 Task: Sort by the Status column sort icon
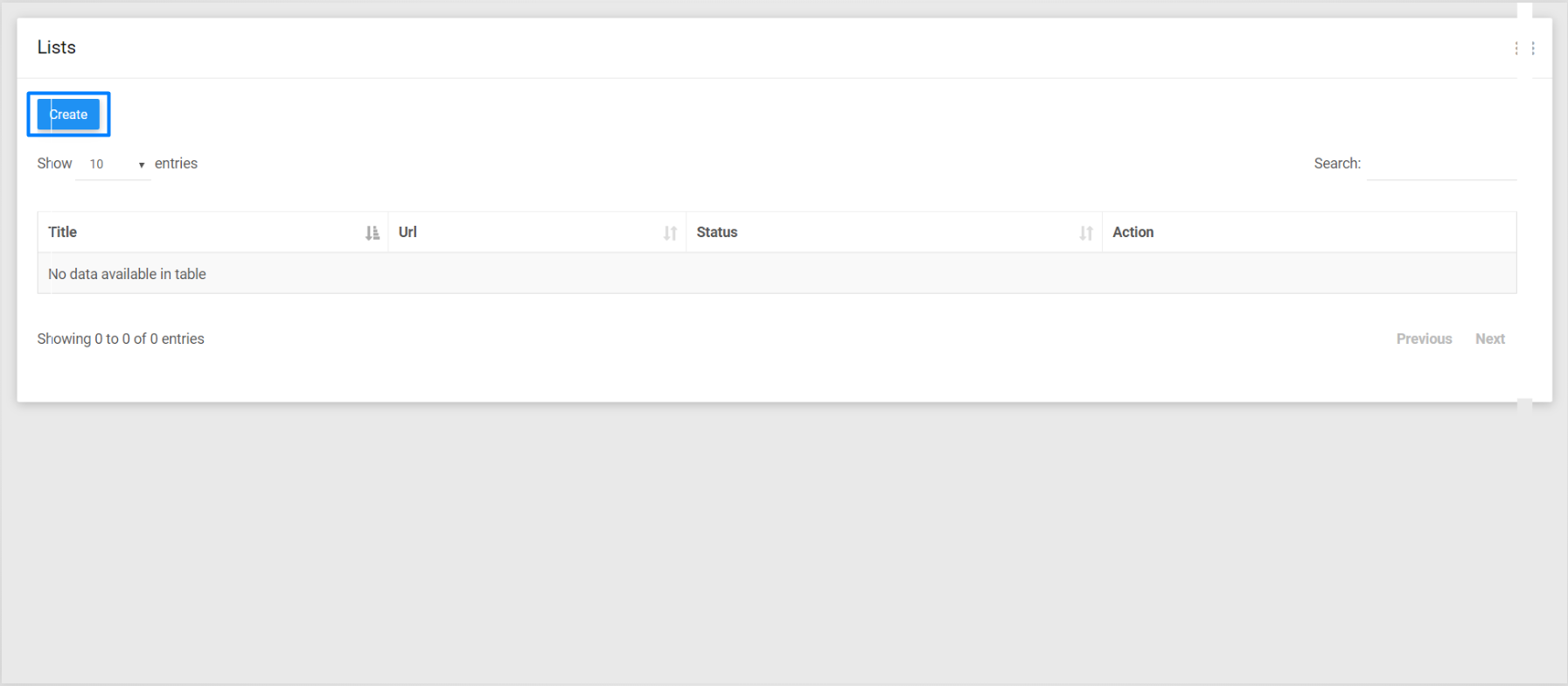coord(1086,233)
